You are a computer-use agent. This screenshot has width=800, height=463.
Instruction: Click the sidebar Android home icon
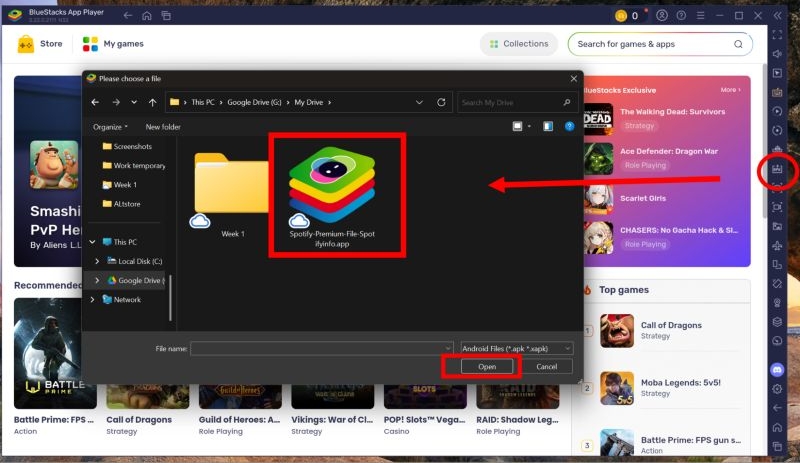(x=777, y=427)
